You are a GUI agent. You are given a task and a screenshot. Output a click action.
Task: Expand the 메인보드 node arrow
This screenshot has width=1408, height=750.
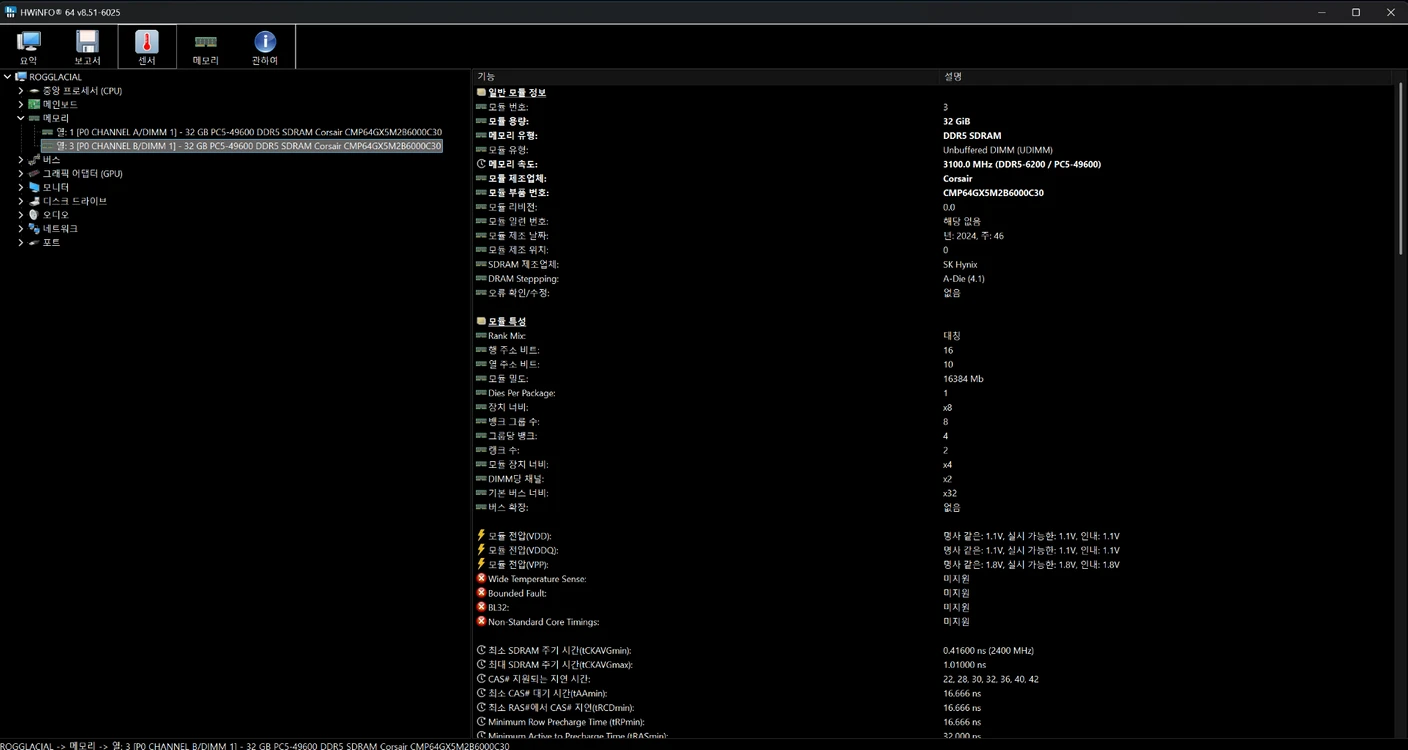21,104
